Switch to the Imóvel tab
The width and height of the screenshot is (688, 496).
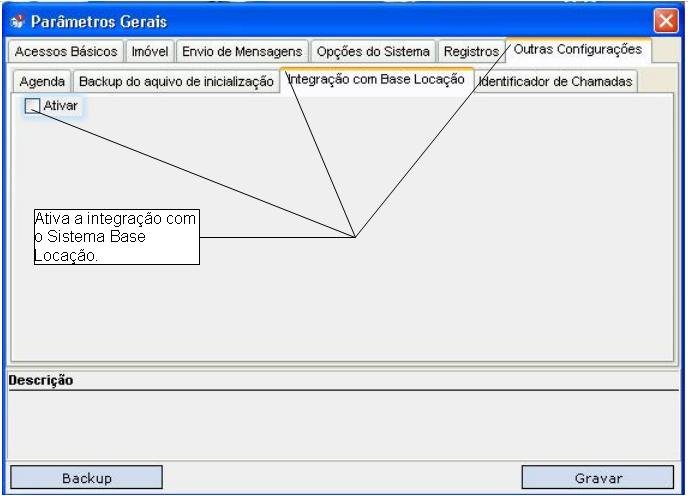[152, 51]
